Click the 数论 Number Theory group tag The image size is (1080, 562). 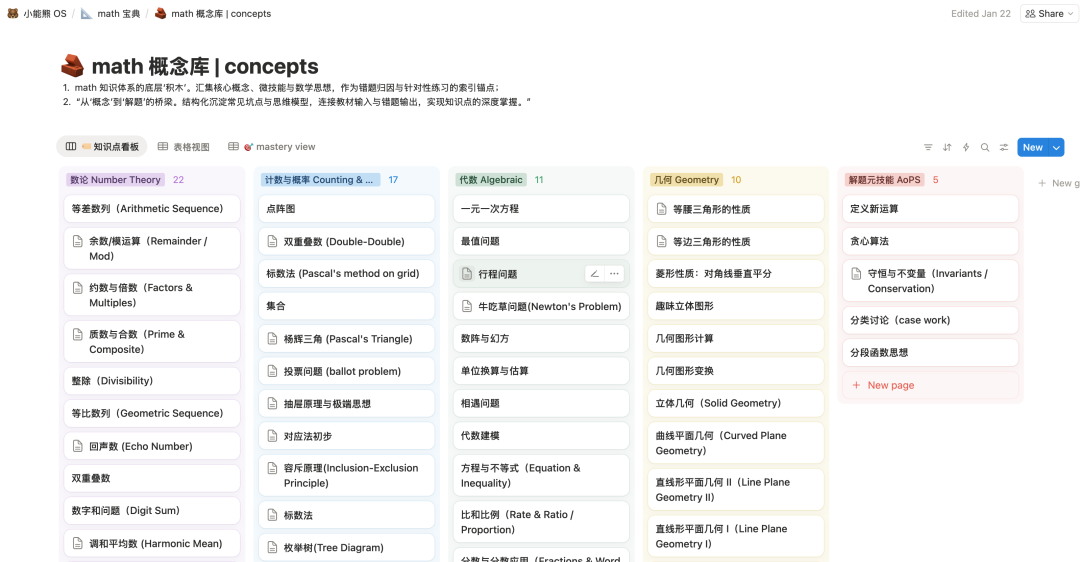(x=115, y=180)
